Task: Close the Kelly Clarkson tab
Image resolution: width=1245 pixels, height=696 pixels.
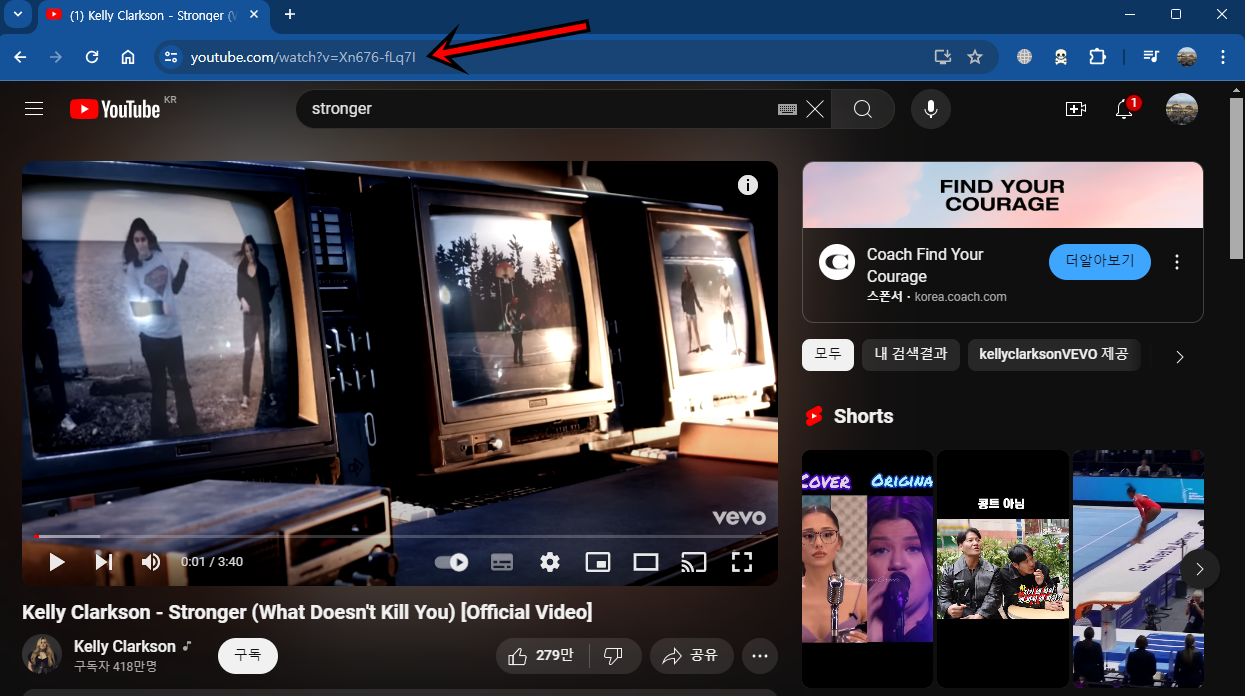Action: [256, 15]
